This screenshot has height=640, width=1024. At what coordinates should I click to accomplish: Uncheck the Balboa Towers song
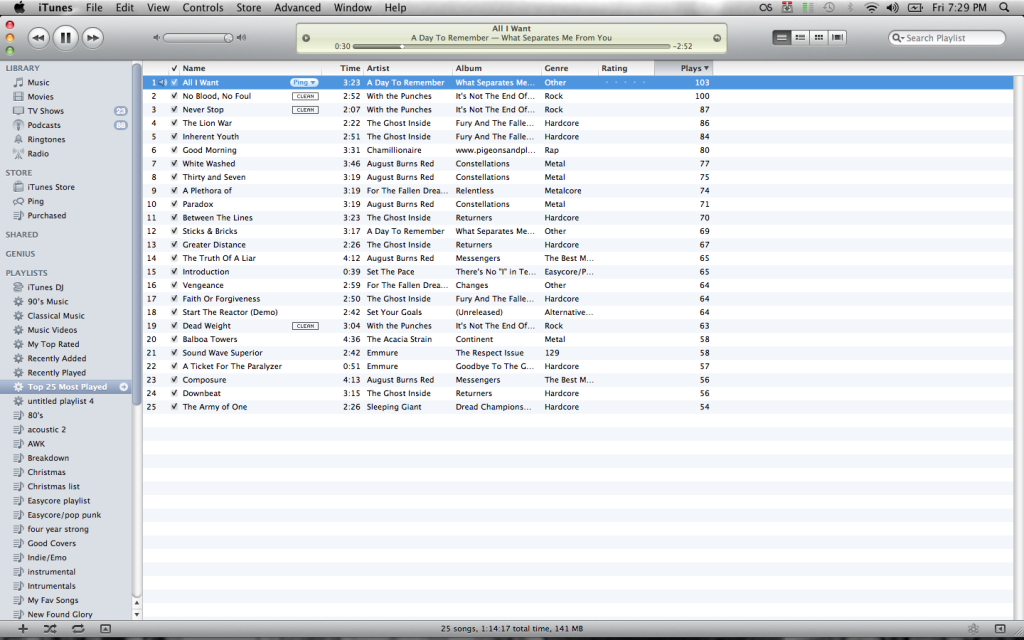tap(174, 339)
